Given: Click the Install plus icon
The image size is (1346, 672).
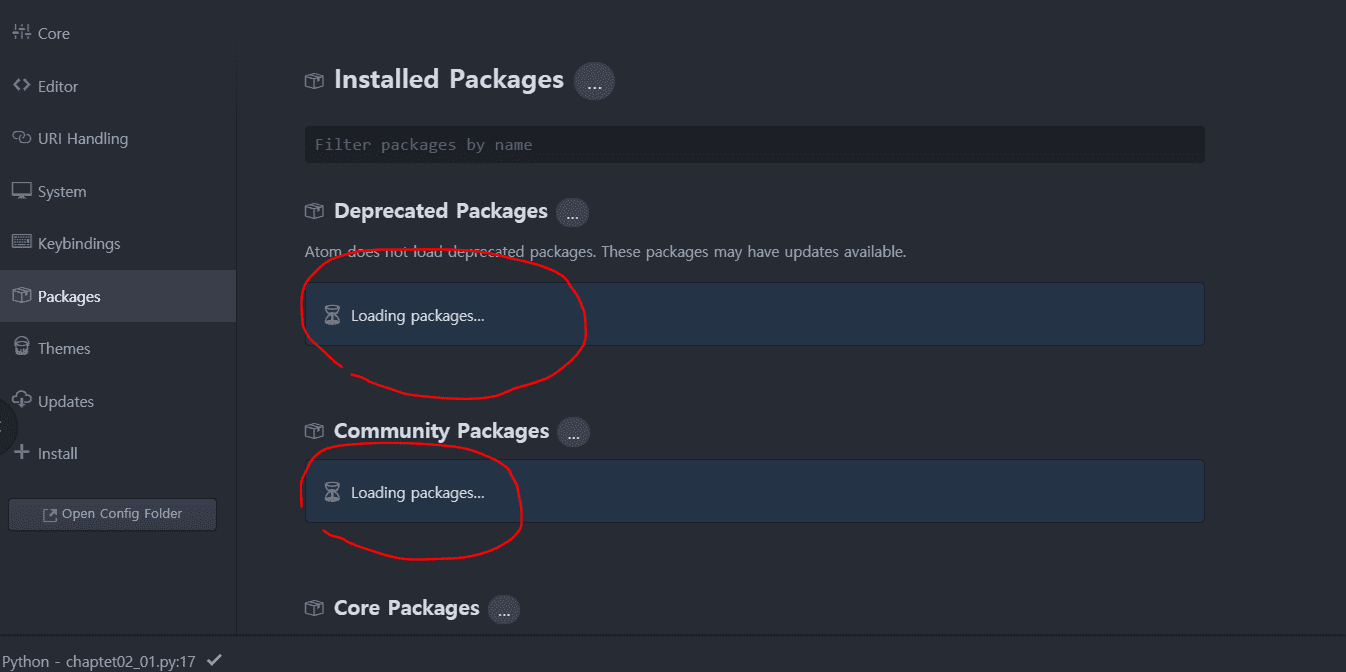Looking at the screenshot, I should [x=22, y=452].
